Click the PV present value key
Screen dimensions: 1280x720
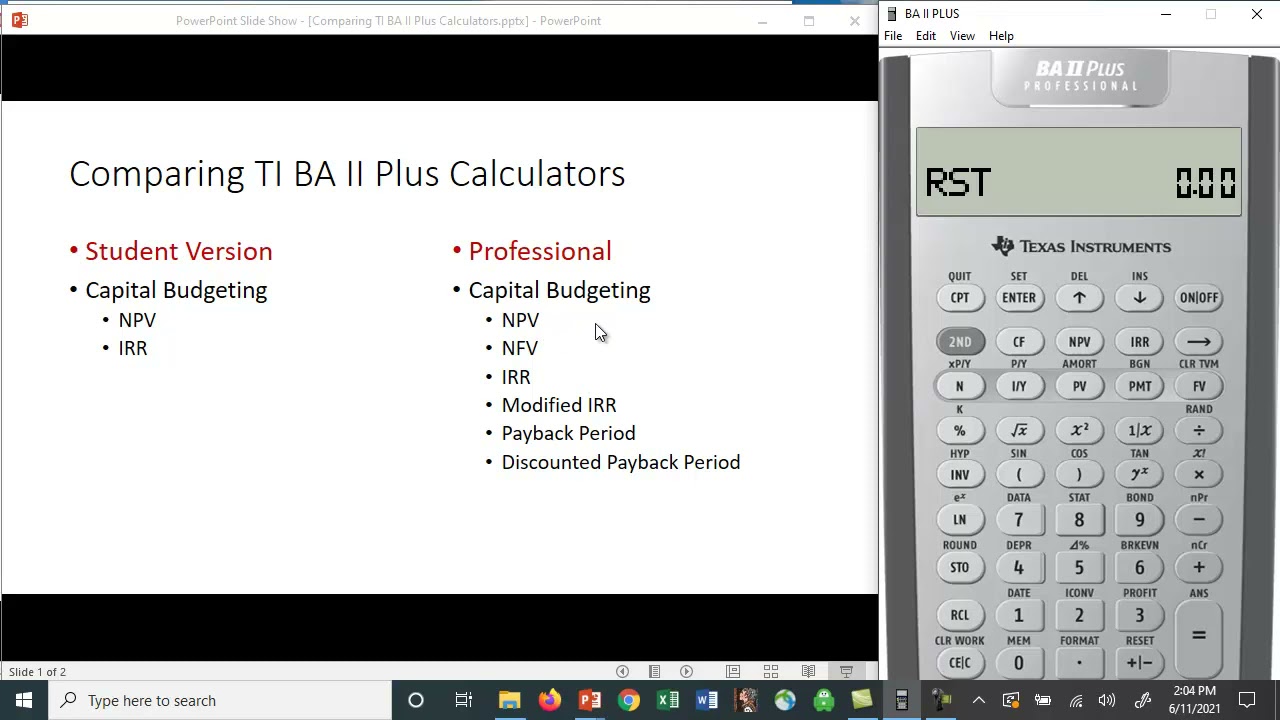1079,386
